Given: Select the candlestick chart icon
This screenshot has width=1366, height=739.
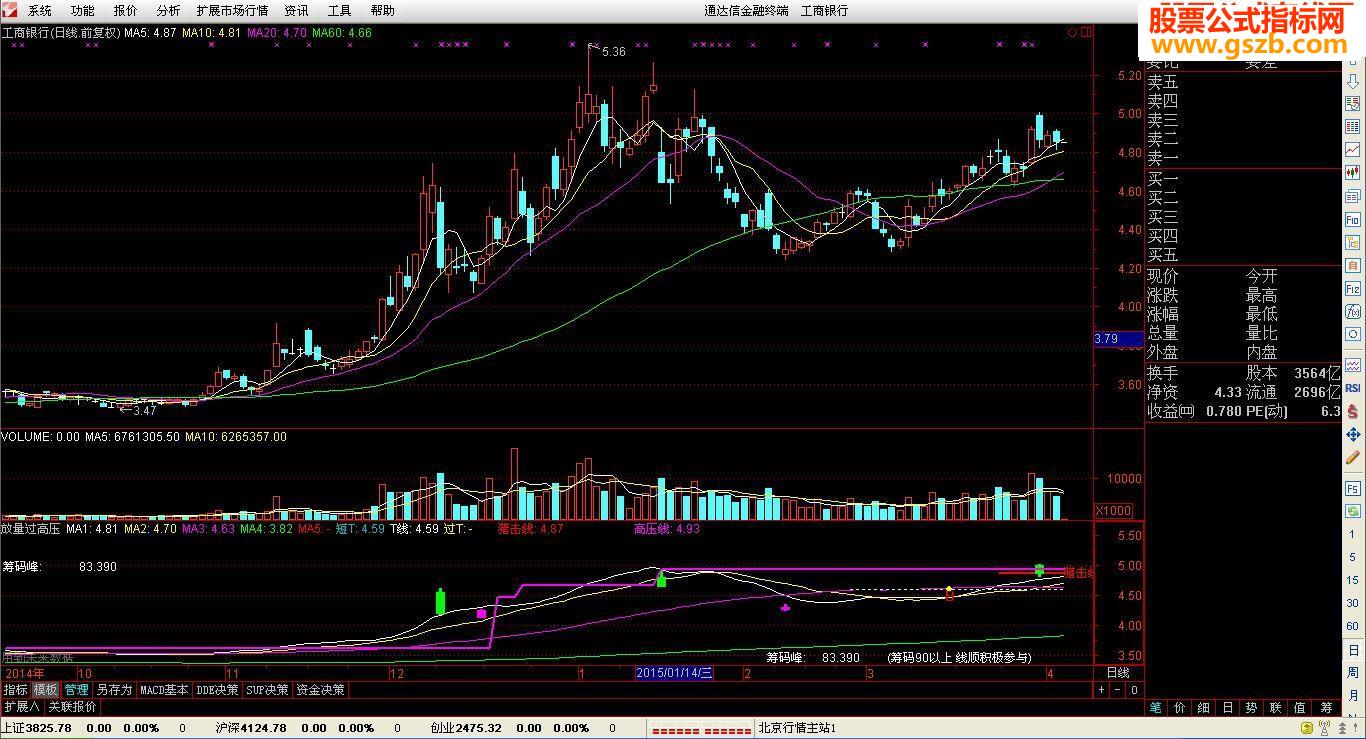Looking at the screenshot, I should [1353, 172].
